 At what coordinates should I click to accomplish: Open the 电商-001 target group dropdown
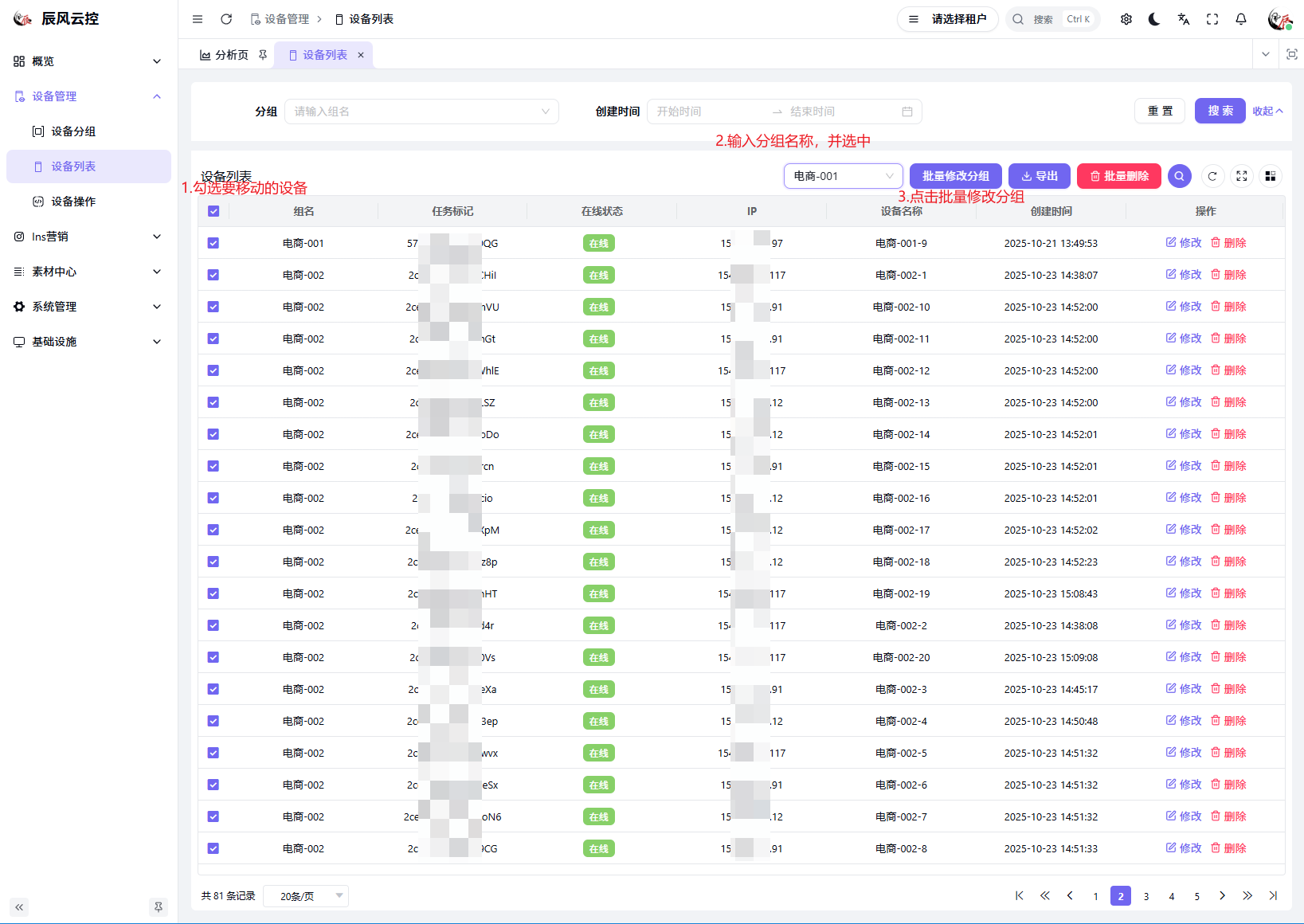[843, 176]
